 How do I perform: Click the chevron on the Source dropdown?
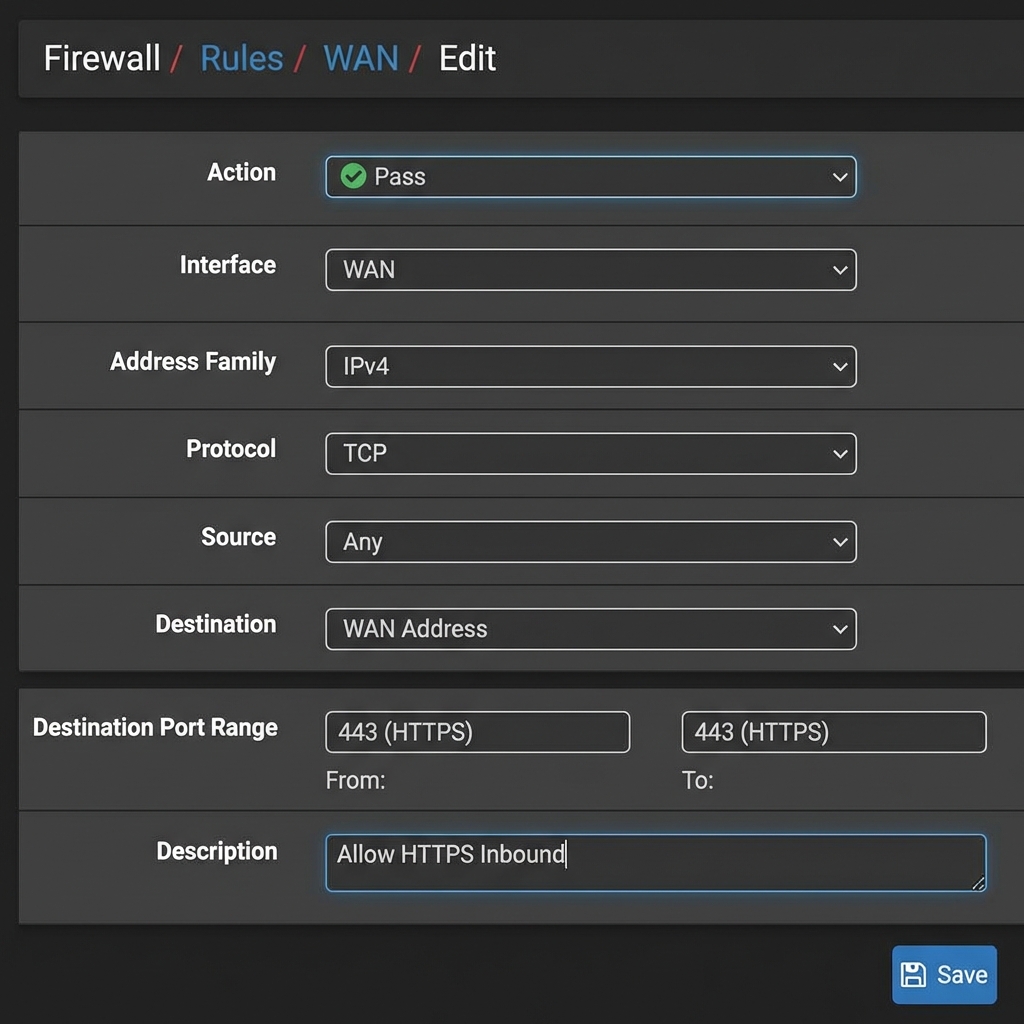(840, 541)
